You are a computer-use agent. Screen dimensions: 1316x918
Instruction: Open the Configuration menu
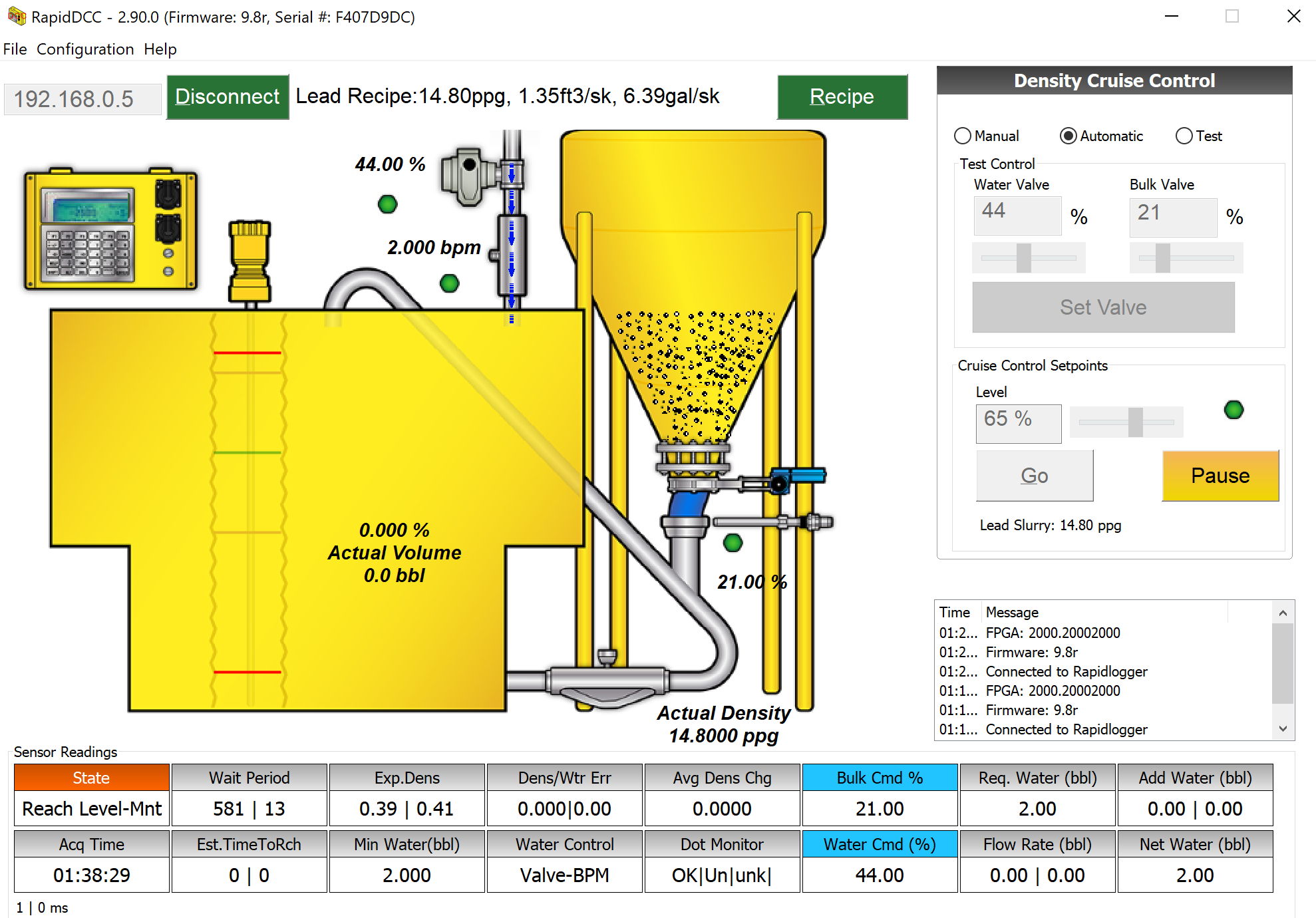[85, 49]
